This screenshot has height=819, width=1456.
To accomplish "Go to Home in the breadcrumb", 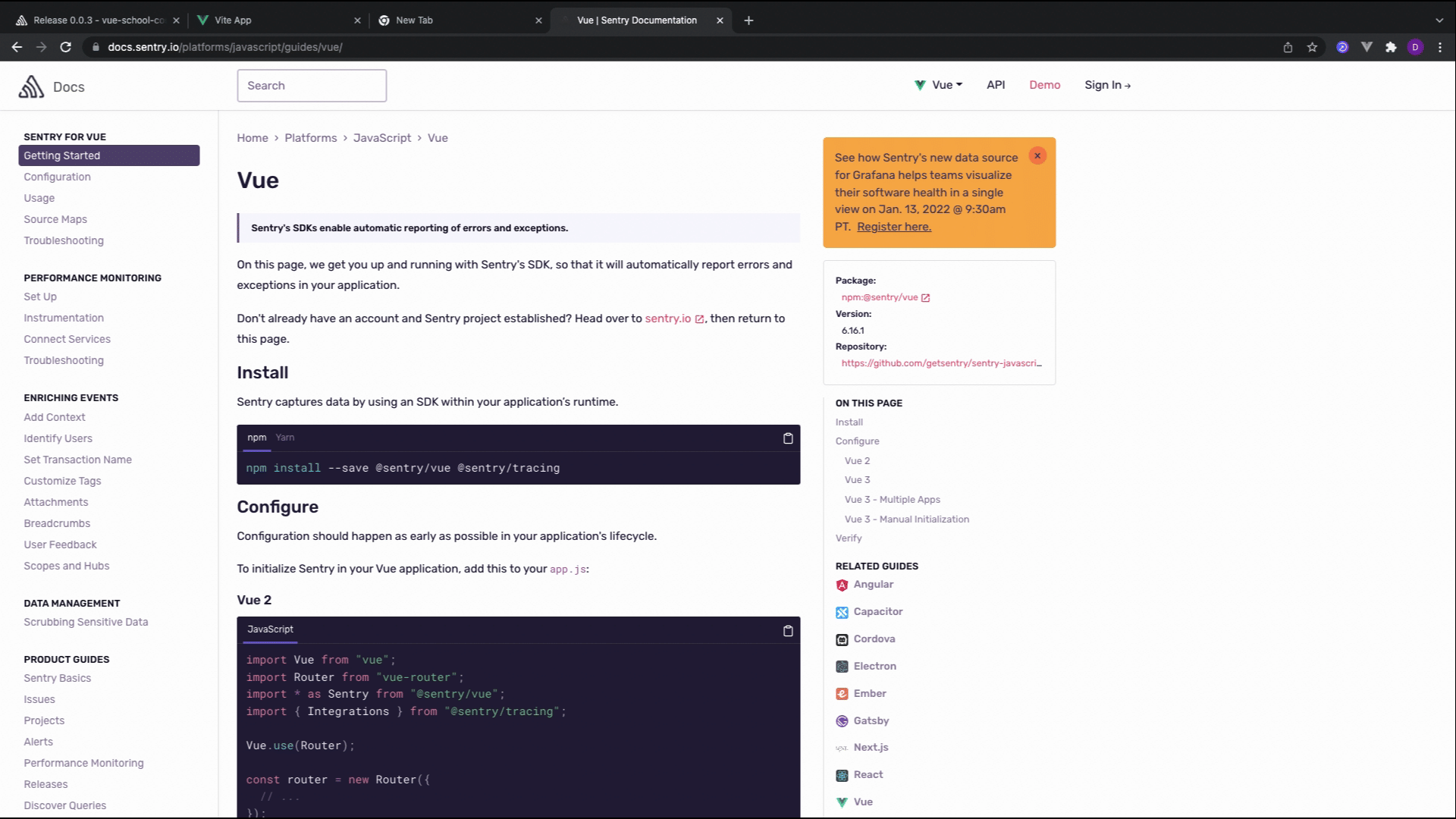I will pyautogui.click(x=252, y=138).
